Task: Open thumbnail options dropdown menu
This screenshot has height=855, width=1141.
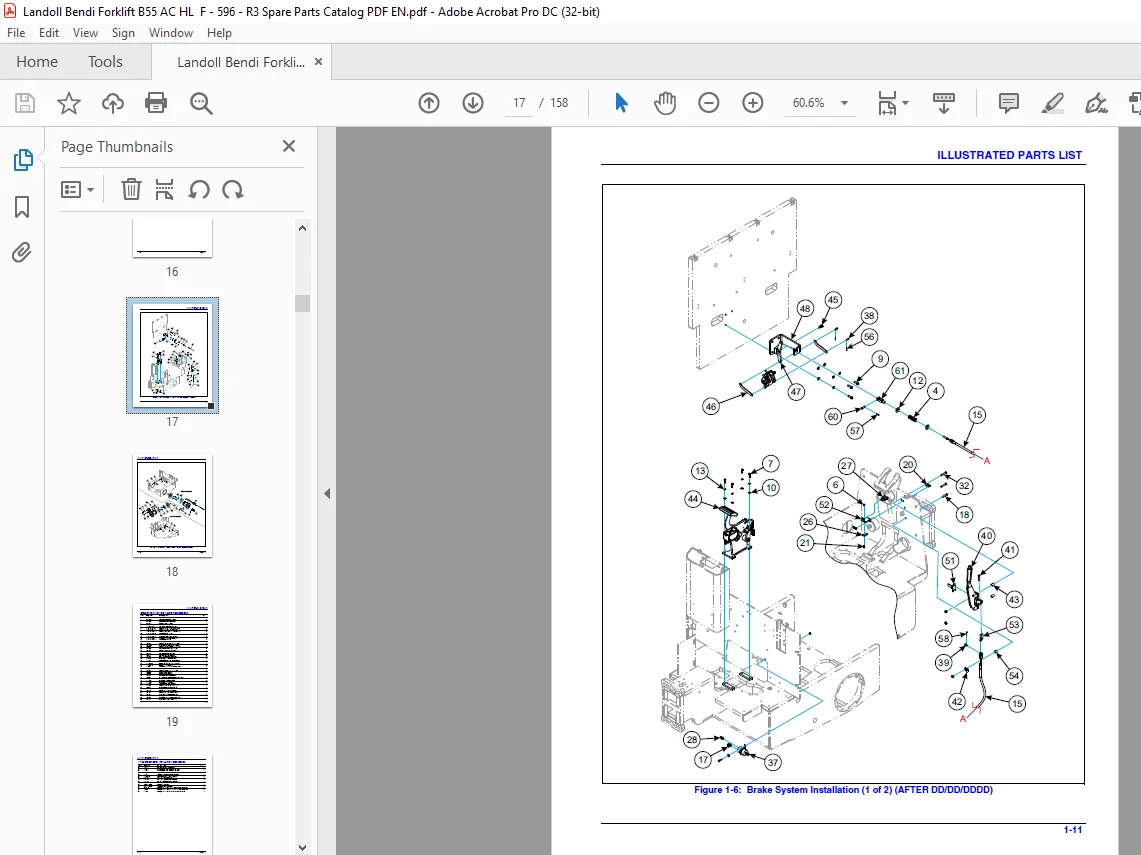Action: click(78, 190)
